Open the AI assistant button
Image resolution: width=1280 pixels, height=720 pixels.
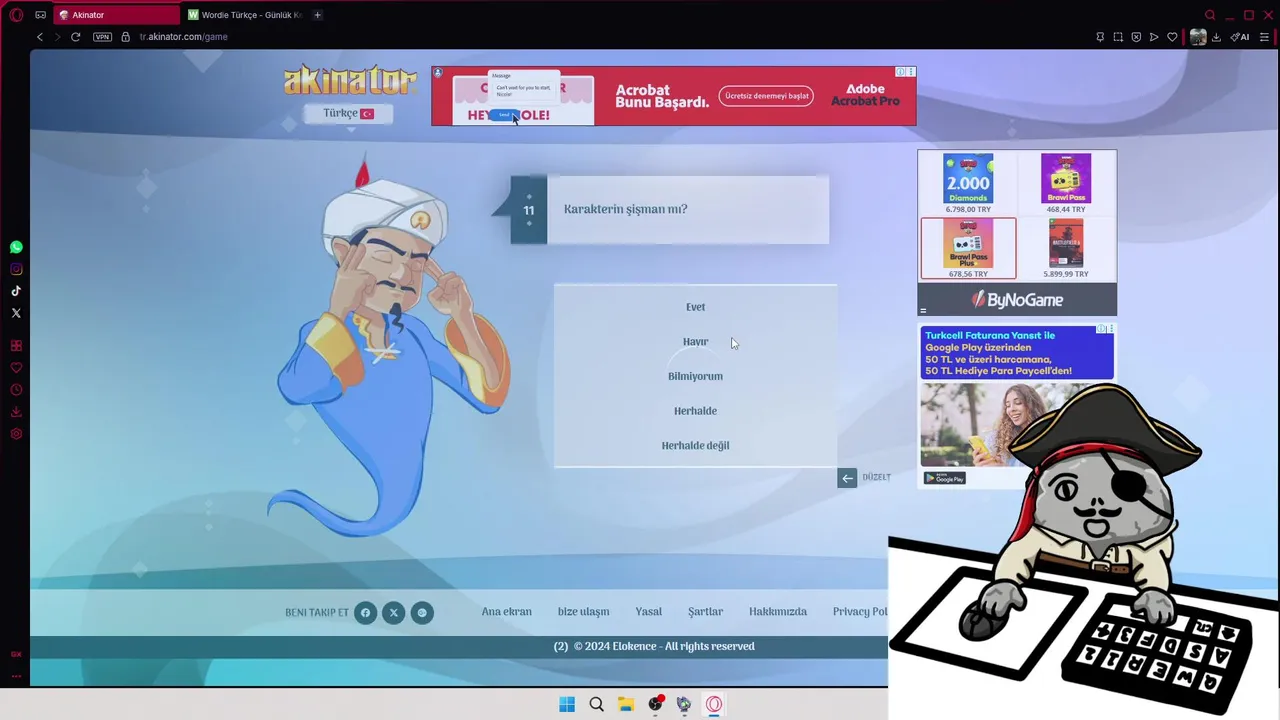point(1240,37)
